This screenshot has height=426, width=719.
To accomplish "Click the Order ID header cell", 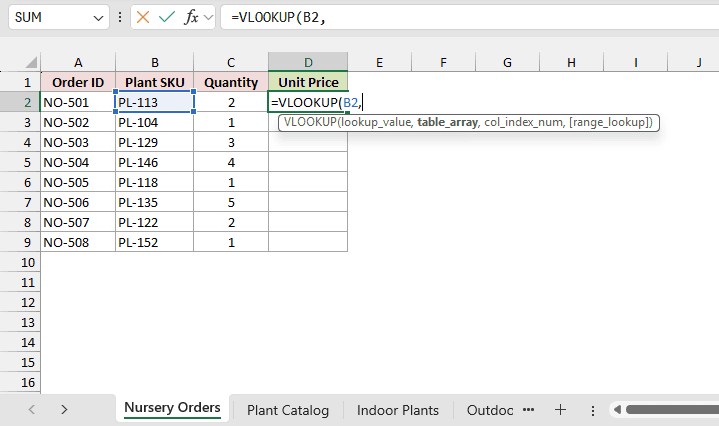I will pyautogui.click(x=78, y=82).
